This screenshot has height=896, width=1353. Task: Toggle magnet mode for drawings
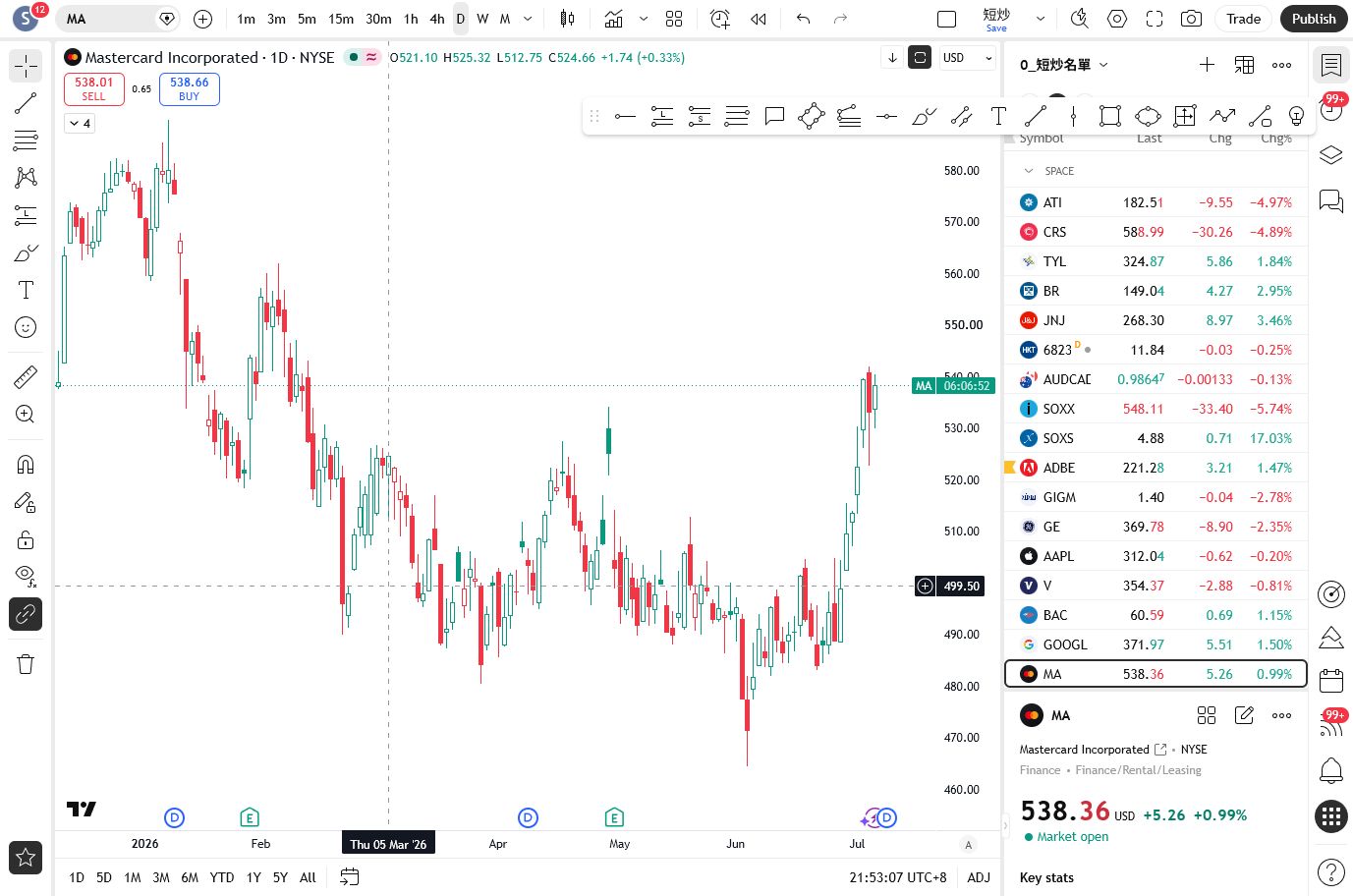(26, 465)
